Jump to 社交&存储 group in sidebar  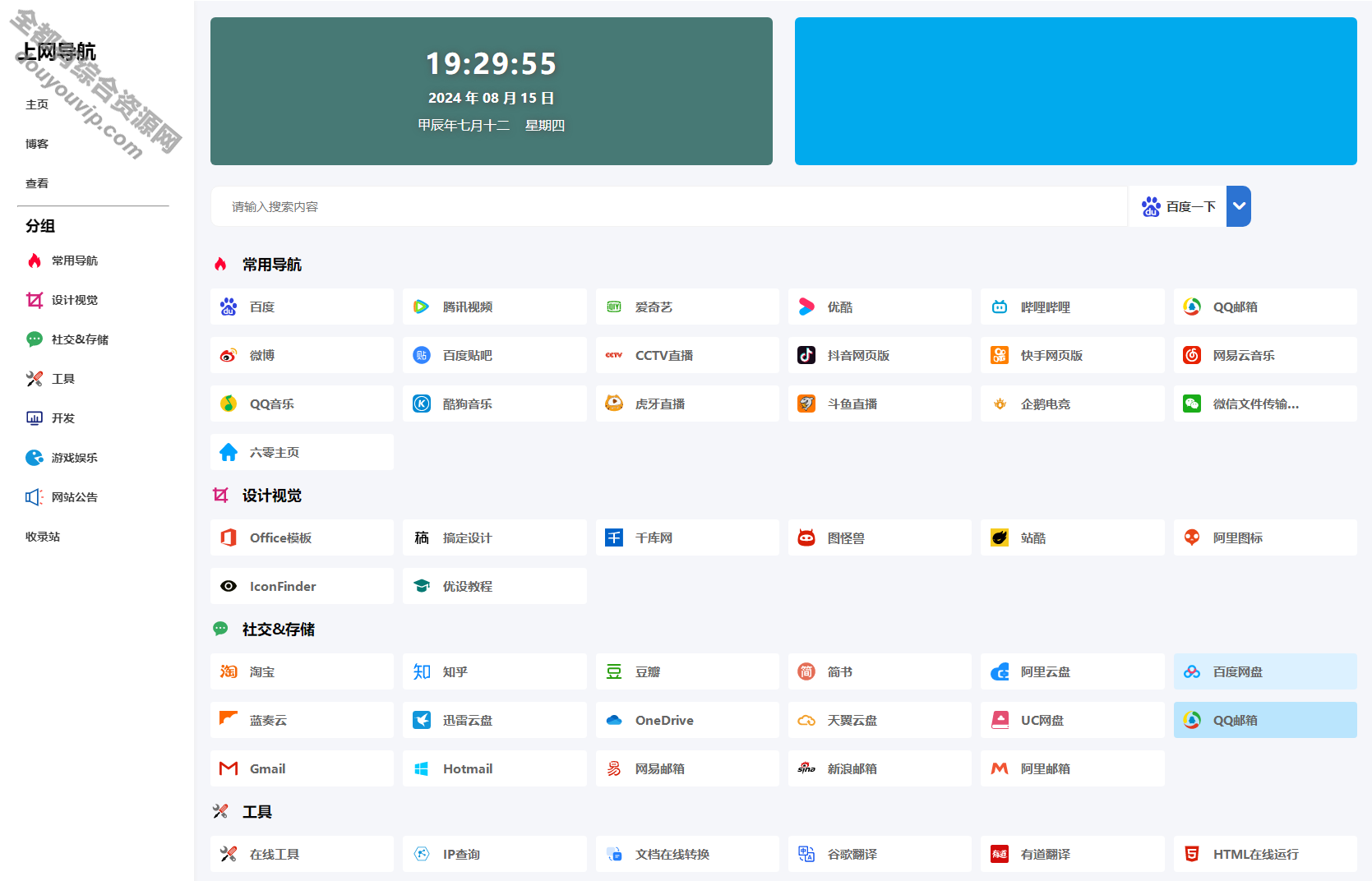tap(80, 339)
